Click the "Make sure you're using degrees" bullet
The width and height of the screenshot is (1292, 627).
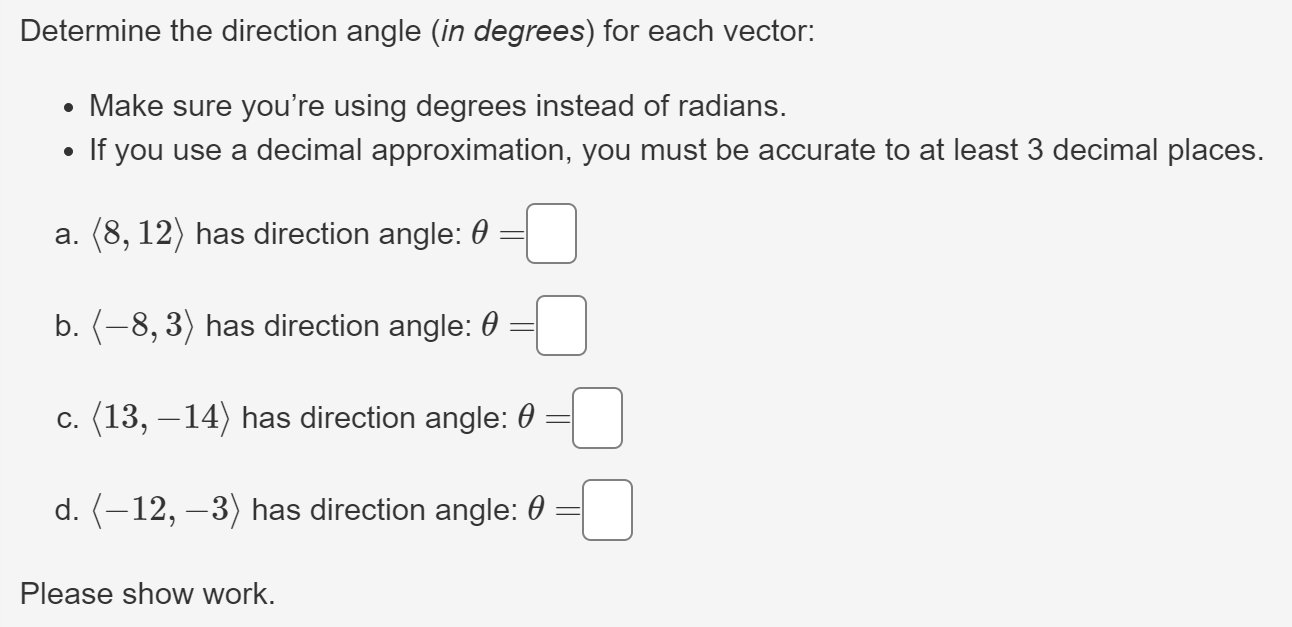pos(434,105)
